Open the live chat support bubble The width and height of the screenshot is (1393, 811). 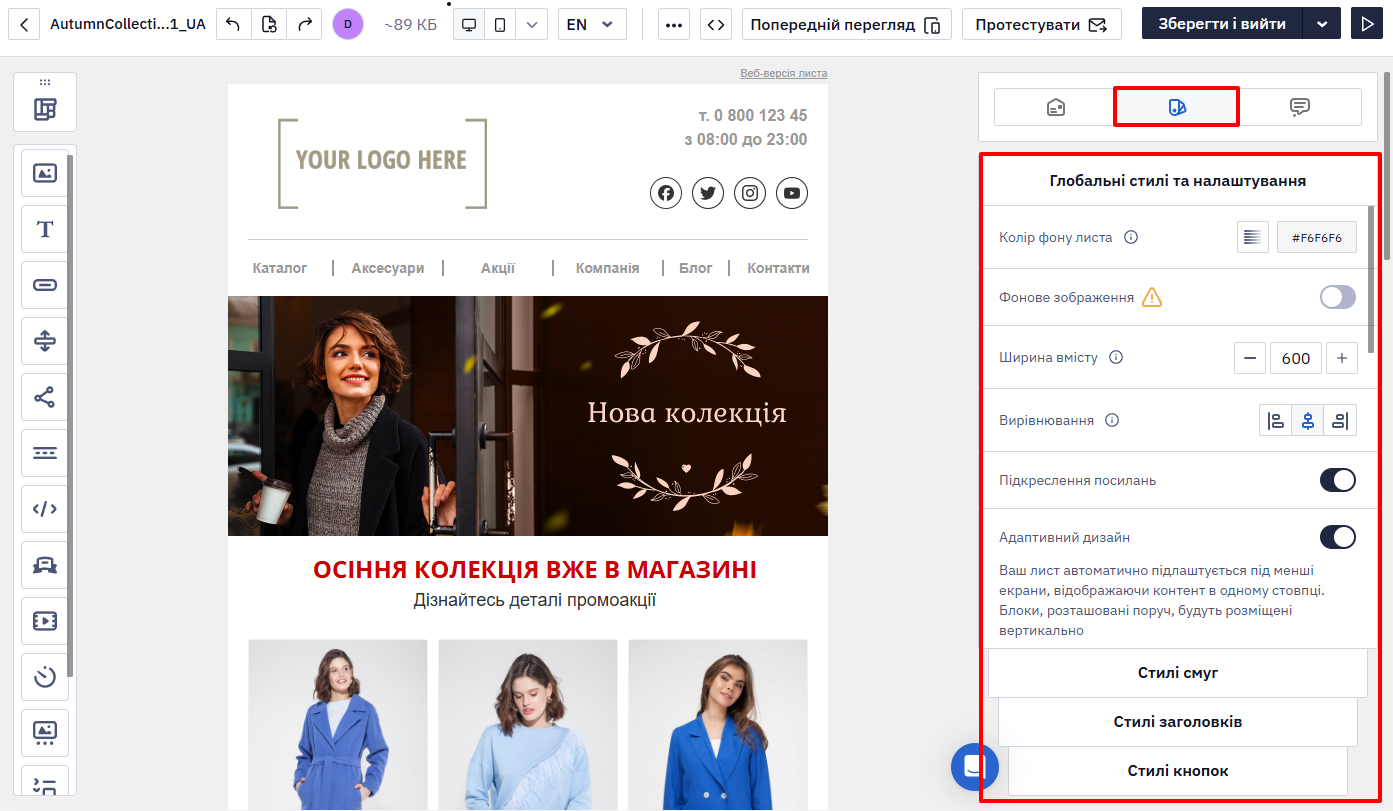[975, 768]
